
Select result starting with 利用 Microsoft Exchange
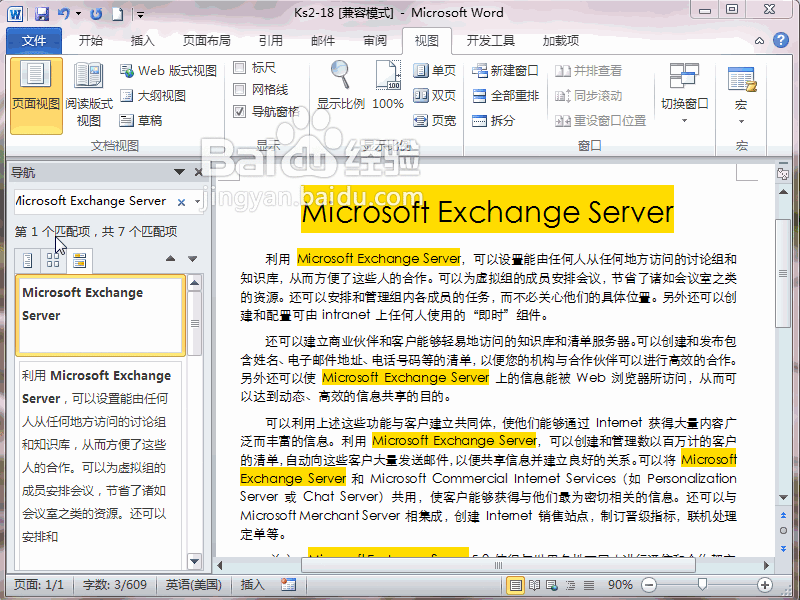tap(100, 464)
